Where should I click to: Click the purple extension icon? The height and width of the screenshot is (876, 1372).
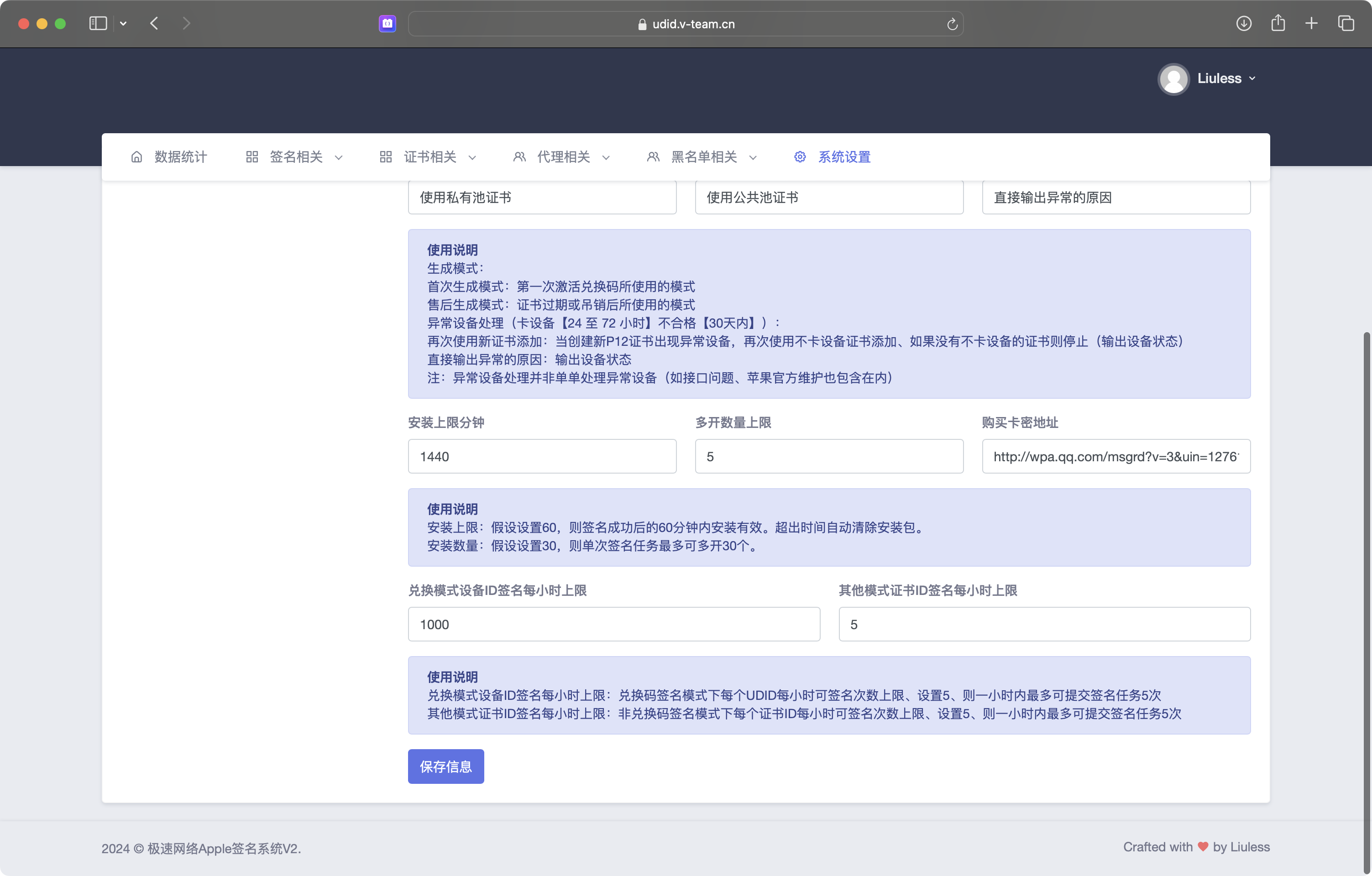tap(388, 23)
